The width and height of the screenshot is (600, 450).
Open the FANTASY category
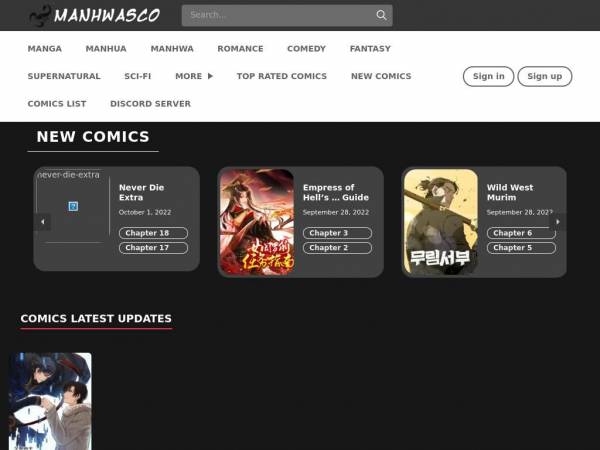coord(370,49)
